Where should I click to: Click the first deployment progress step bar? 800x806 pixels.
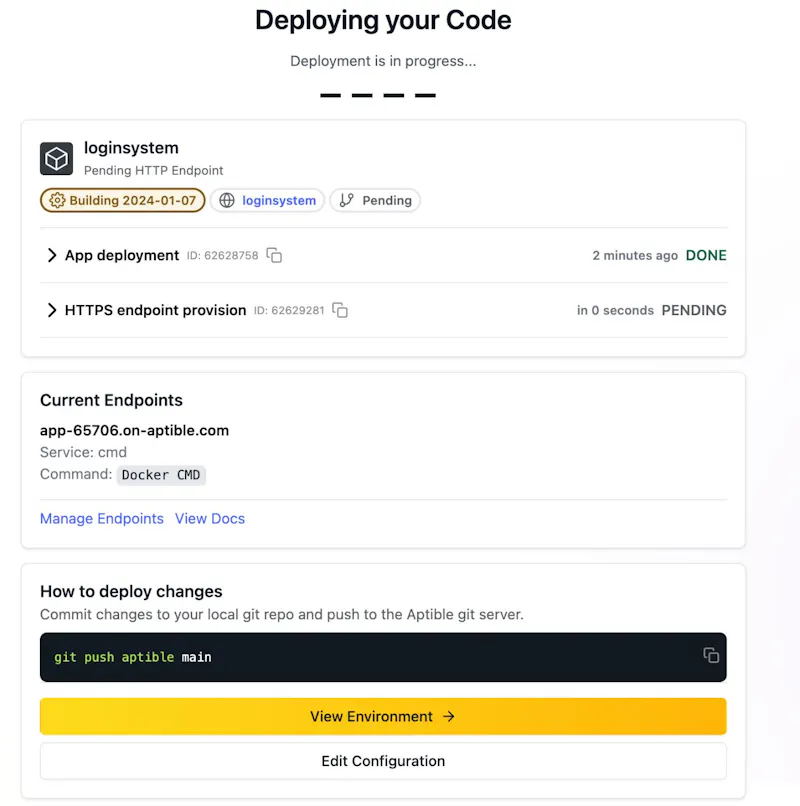[x=331, y=95]
